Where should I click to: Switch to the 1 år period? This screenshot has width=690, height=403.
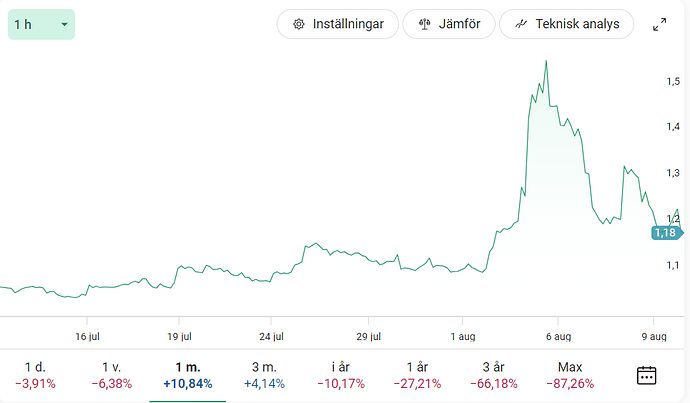[x=418, y=374]
